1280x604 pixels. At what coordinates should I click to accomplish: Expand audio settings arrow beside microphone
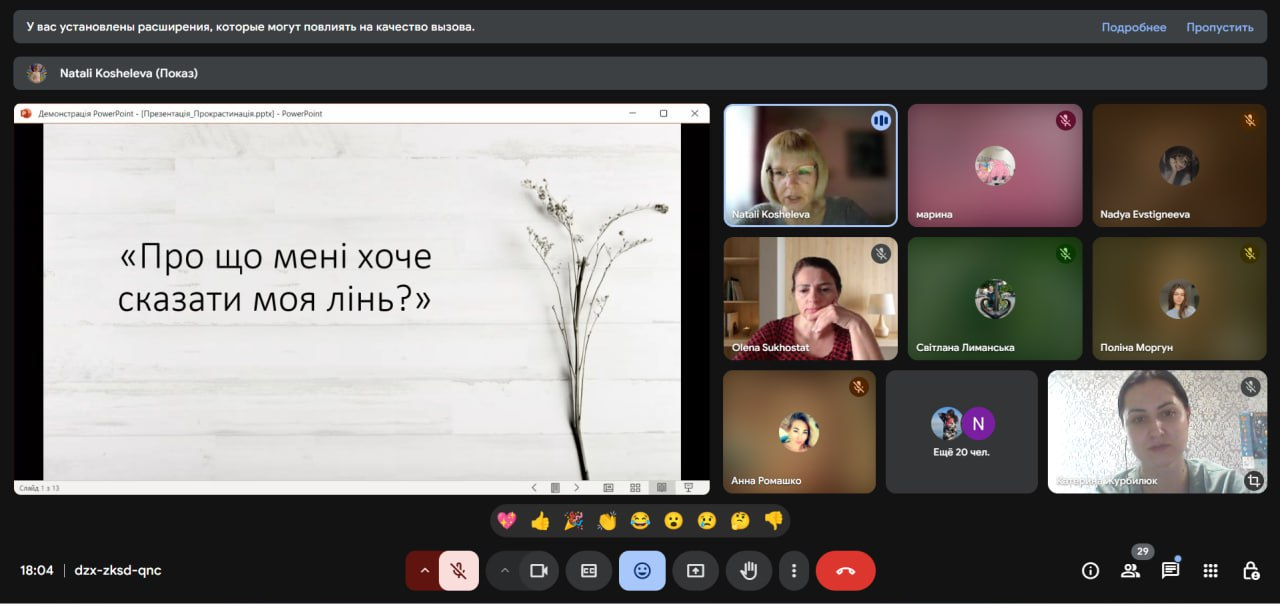[x=424, y=571]
